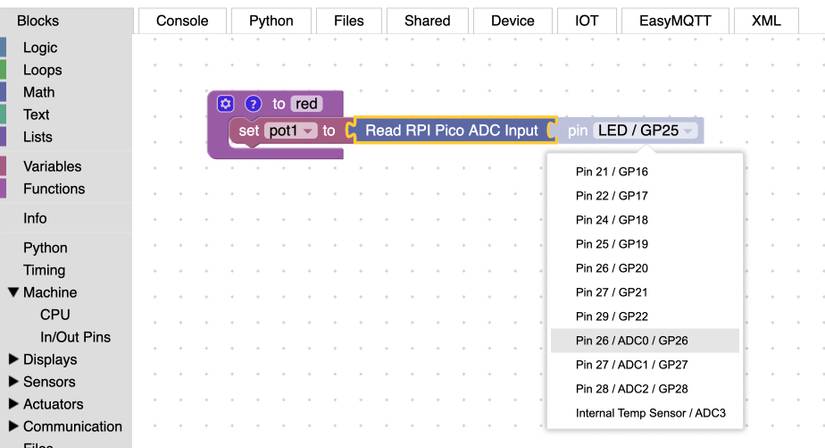Viewport: 825px width, 448px height.
Task: Choose Pin 22 / GP17 option
Action: [x=645, y=196]
